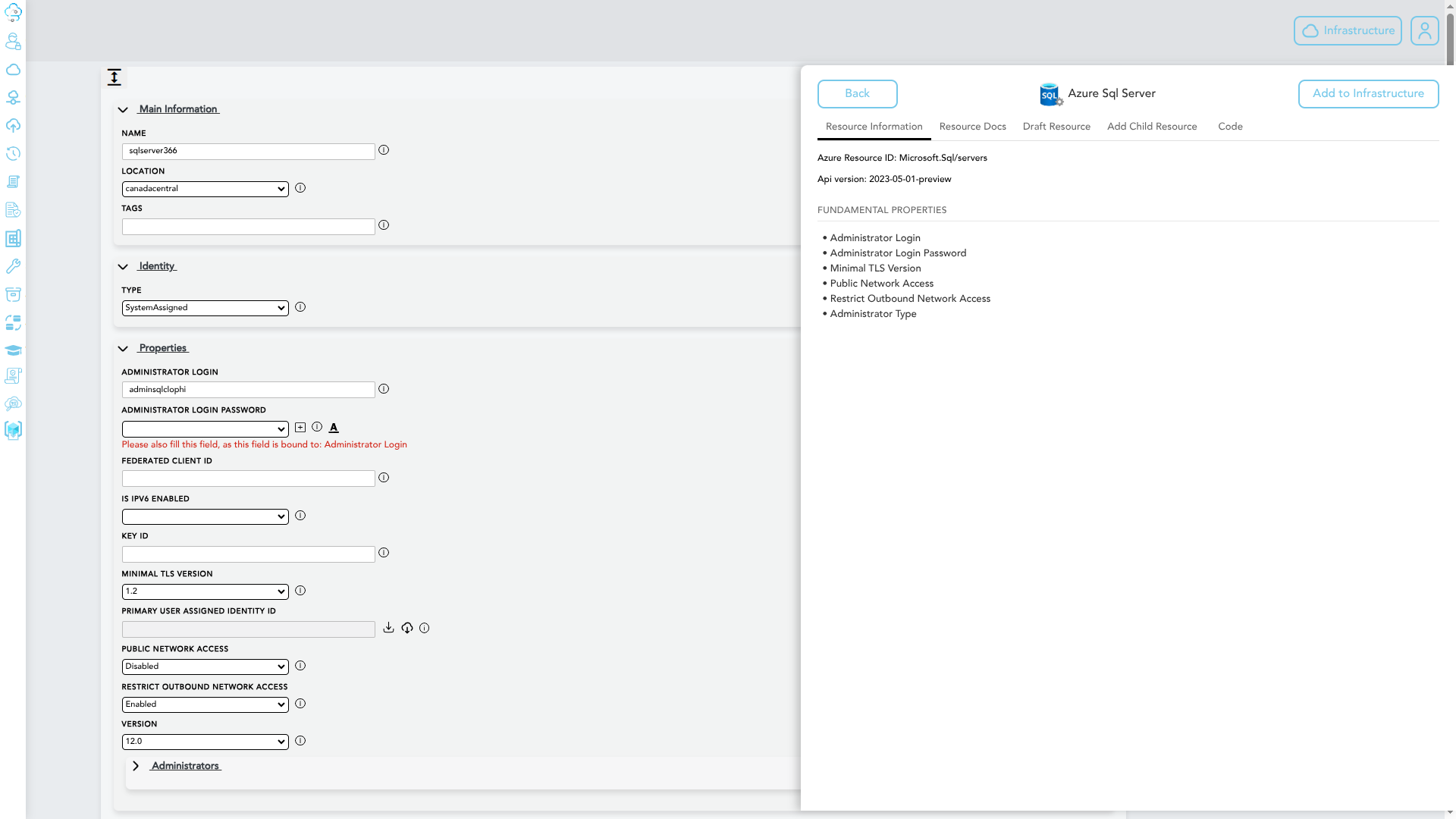1456x819 pixels.
Task: Open the sync blocks sidebar icon
Action: pos(13,322)
